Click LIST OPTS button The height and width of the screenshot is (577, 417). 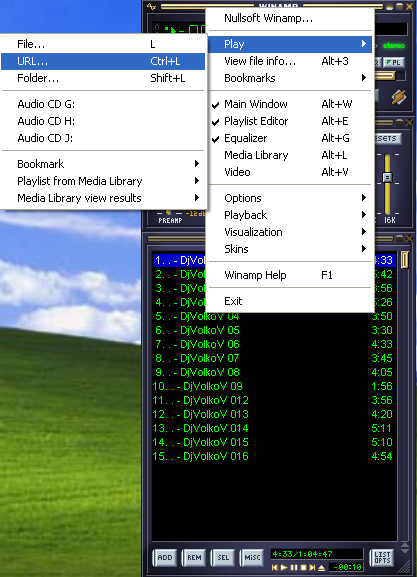tap(382, 557)
